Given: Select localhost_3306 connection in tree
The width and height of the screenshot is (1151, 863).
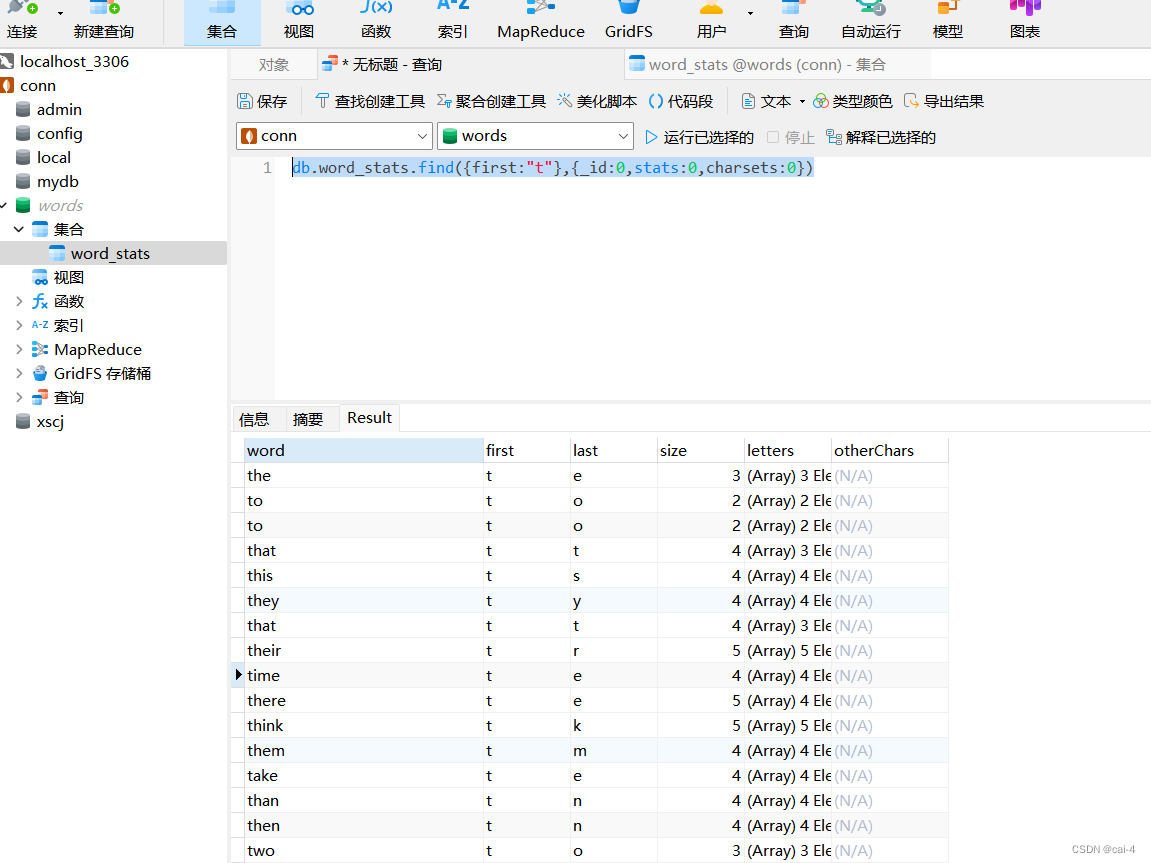Looking at the screenshot, I should (74, 62).
